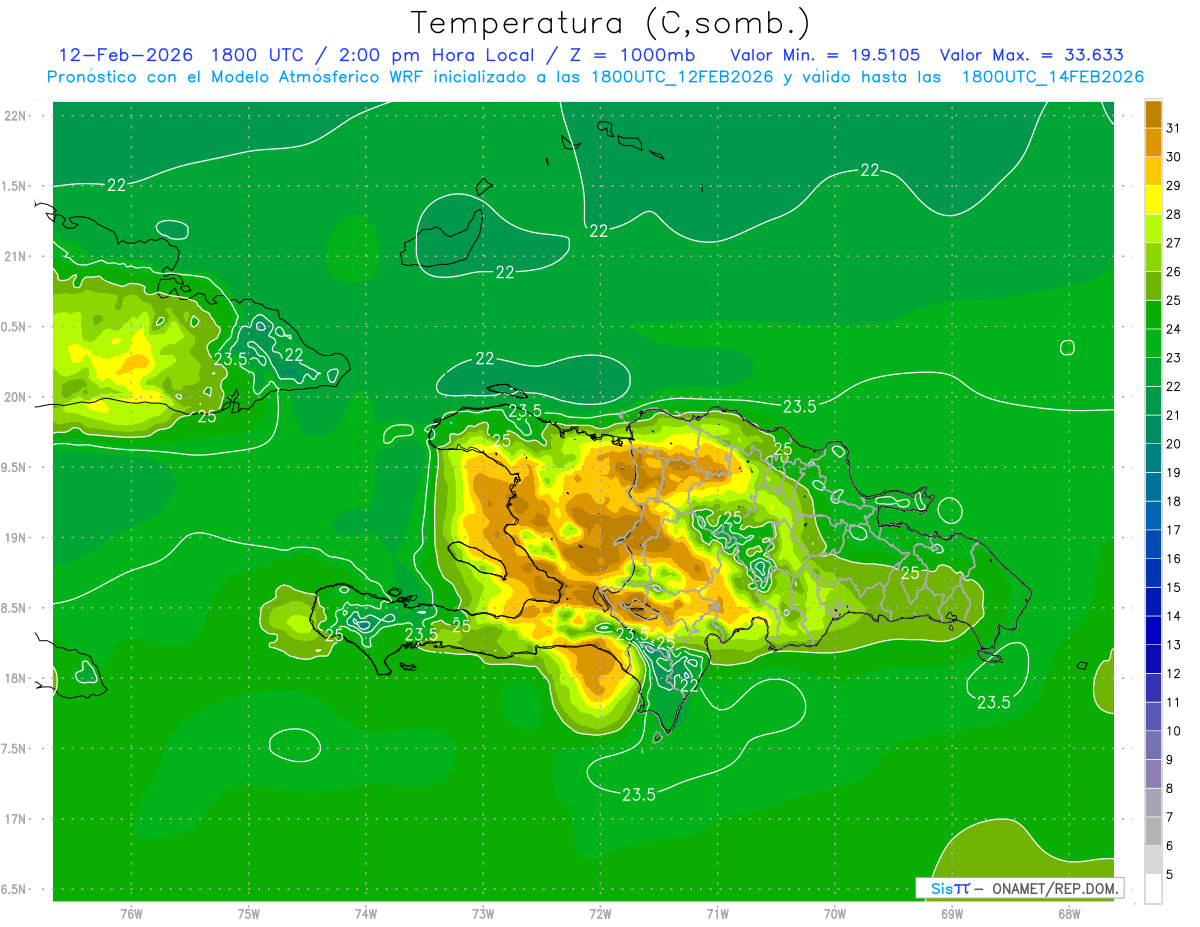Screen dimensions: 1200x927
Task: Select 'Valor Max. = 33.633' text
Action: [1032, 55]
